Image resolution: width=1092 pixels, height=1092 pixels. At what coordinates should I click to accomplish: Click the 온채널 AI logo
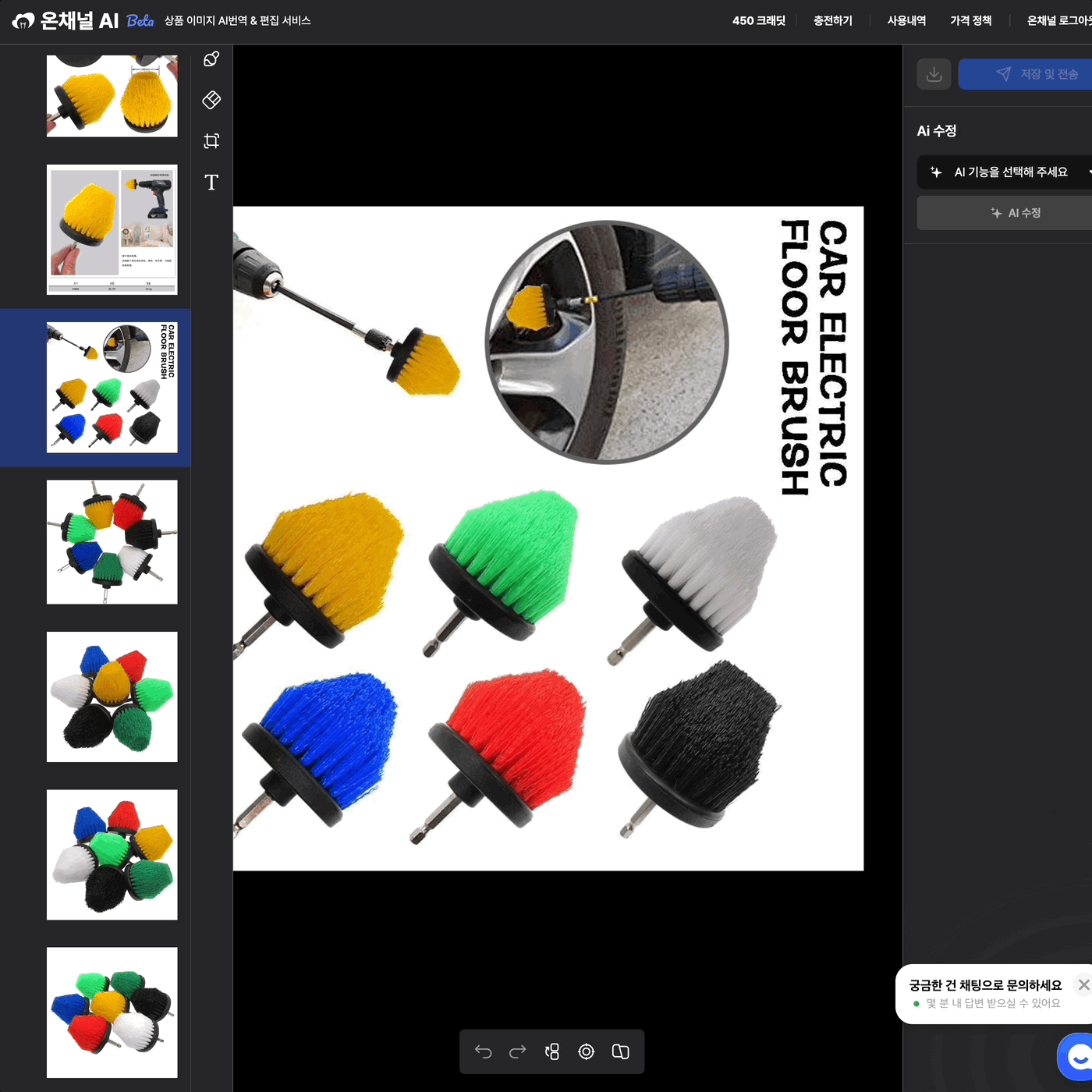tap(66, 21)
